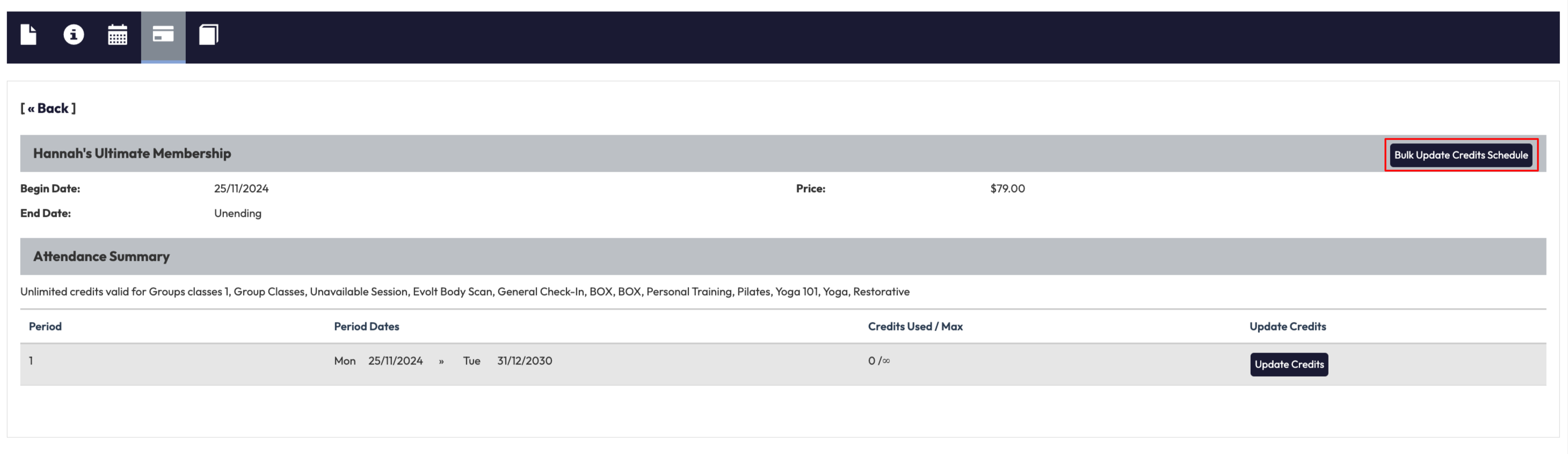Click Bulk Update Credits Schedule button
1568x454 pixels.
click(x=1460, y=155)
